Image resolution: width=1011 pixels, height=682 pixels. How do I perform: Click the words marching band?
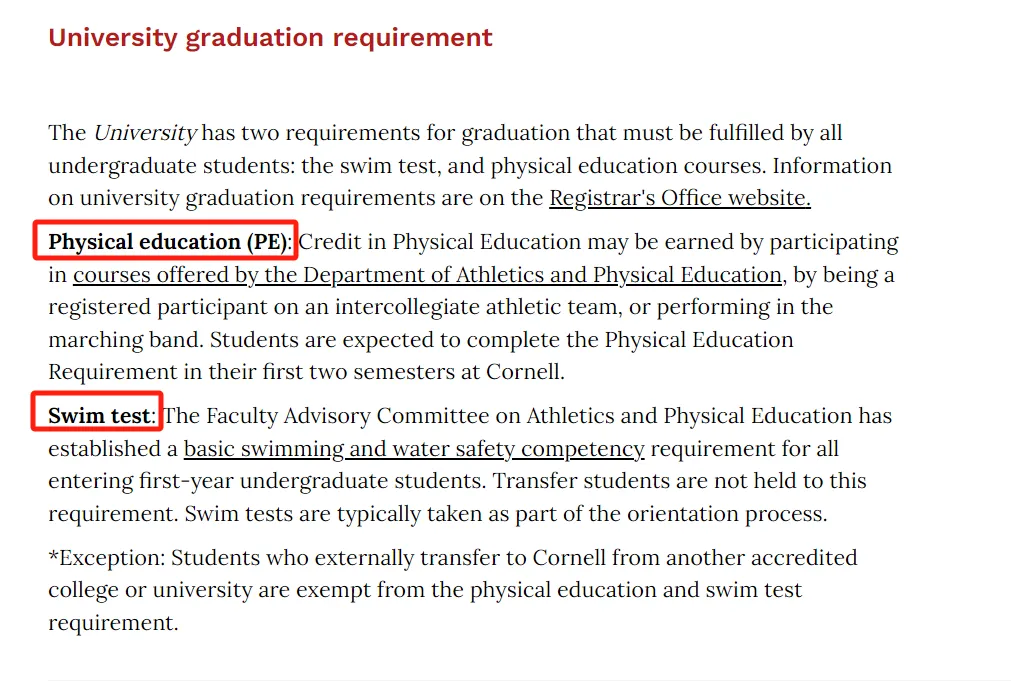pyautogui.click(x=126, y=340)
